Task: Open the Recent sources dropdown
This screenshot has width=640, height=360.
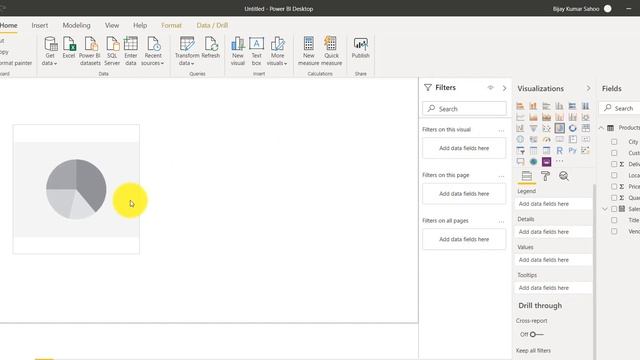Action: [x=153, y=51]
